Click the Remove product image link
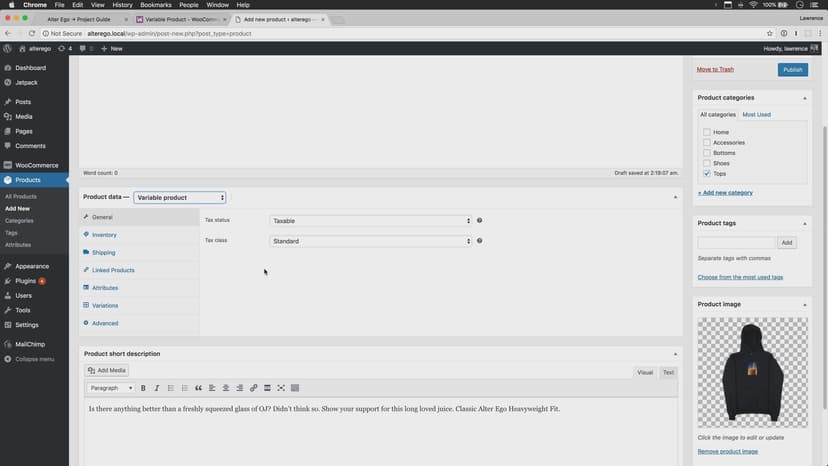This screenshot has height=466, width=828. [x=727, y=451]
